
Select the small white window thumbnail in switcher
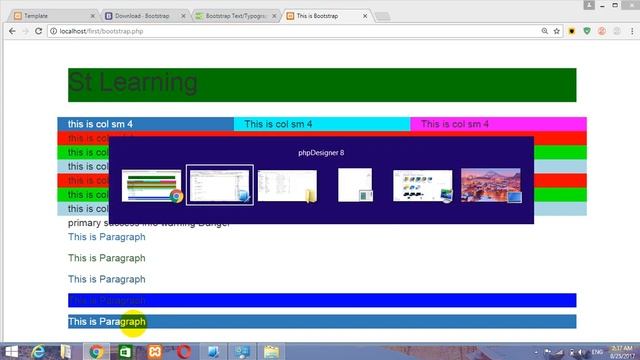pyautogui.click(x=355, y=185)
